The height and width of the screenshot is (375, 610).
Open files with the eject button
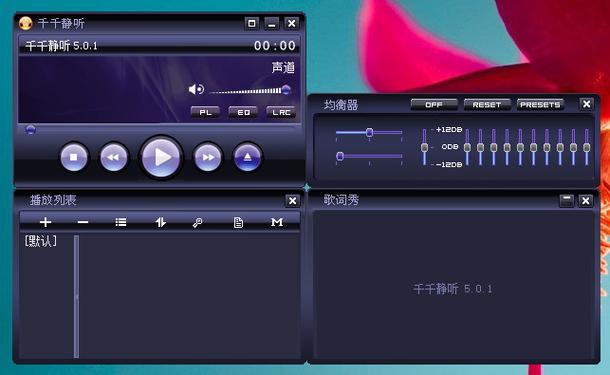247,157
